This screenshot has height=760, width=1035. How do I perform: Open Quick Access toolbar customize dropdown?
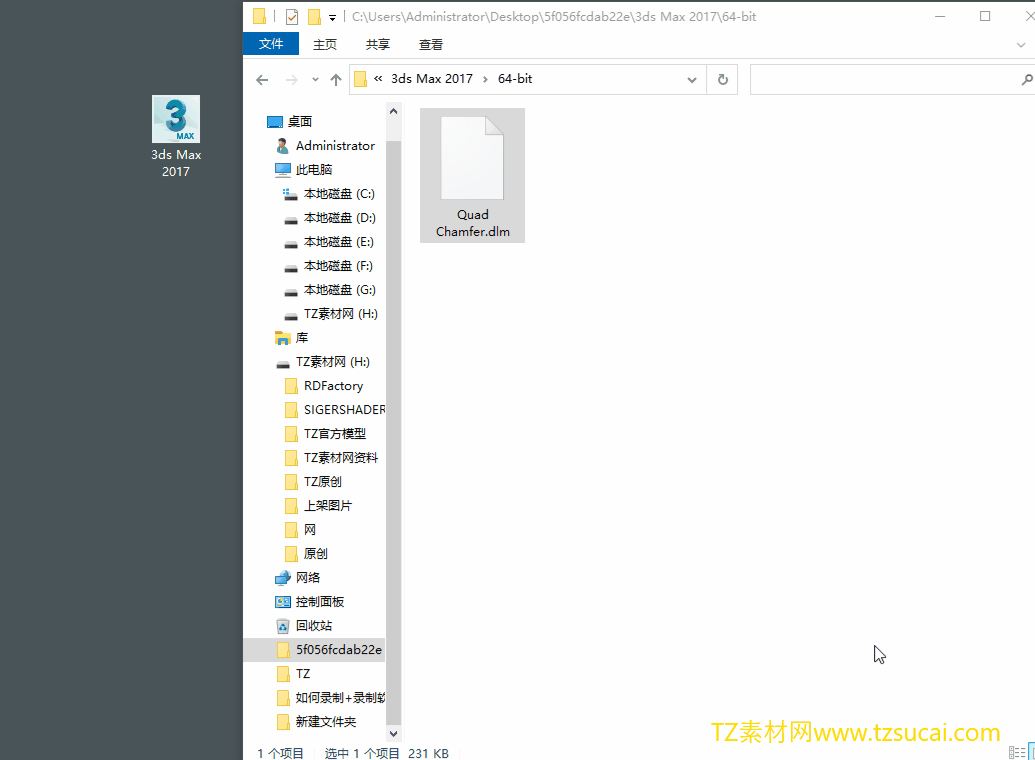(x=333, y=17)
